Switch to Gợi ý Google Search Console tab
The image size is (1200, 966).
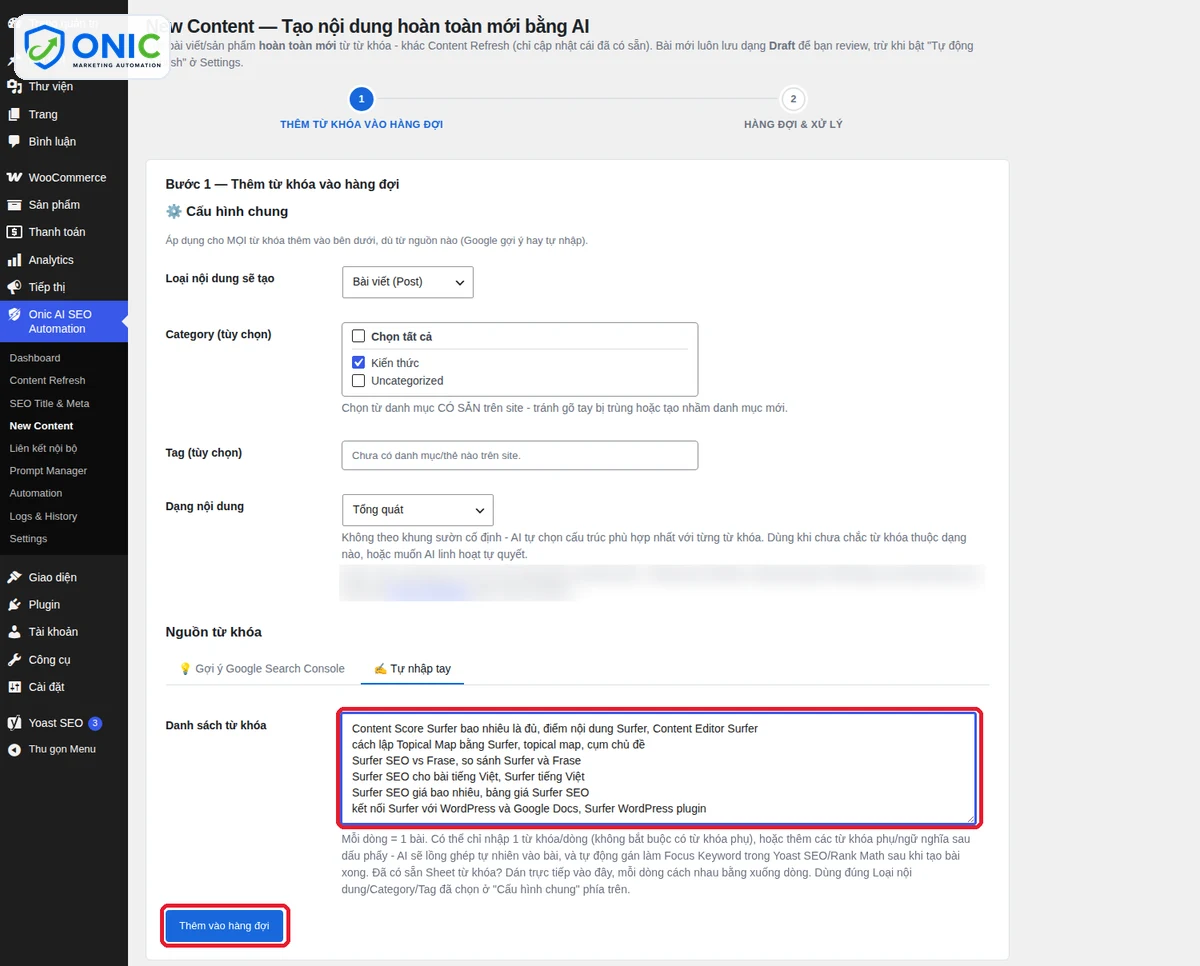pyautogui.click(x=262, y=668)
